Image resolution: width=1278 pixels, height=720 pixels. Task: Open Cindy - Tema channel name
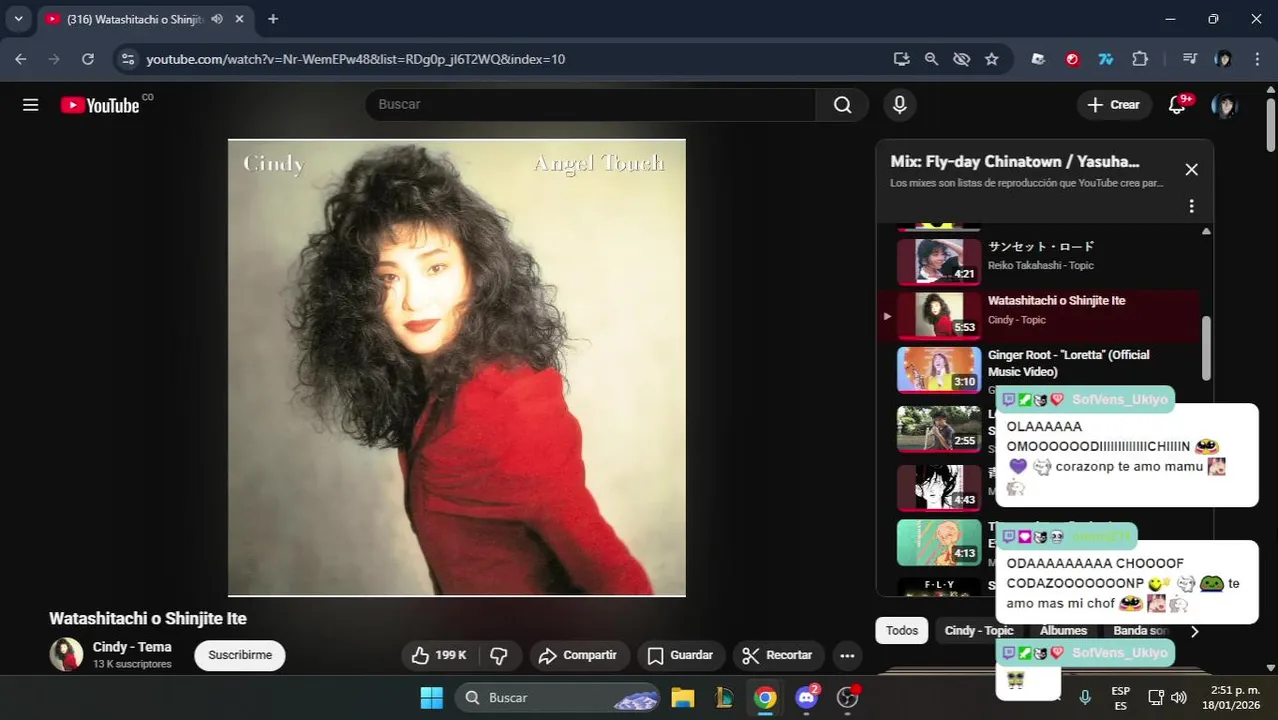point(132,647)
